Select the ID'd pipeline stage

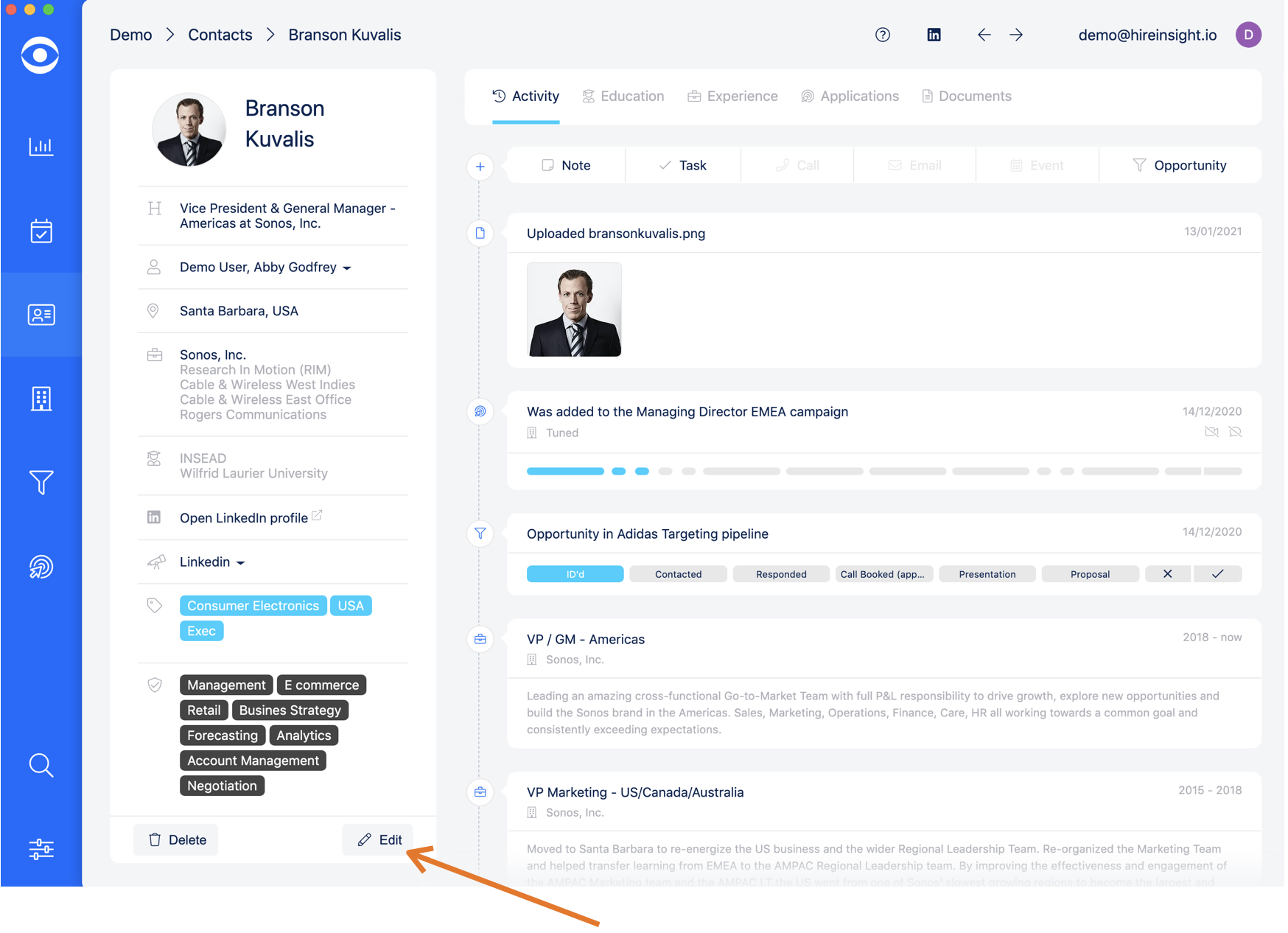click(575, 574)
